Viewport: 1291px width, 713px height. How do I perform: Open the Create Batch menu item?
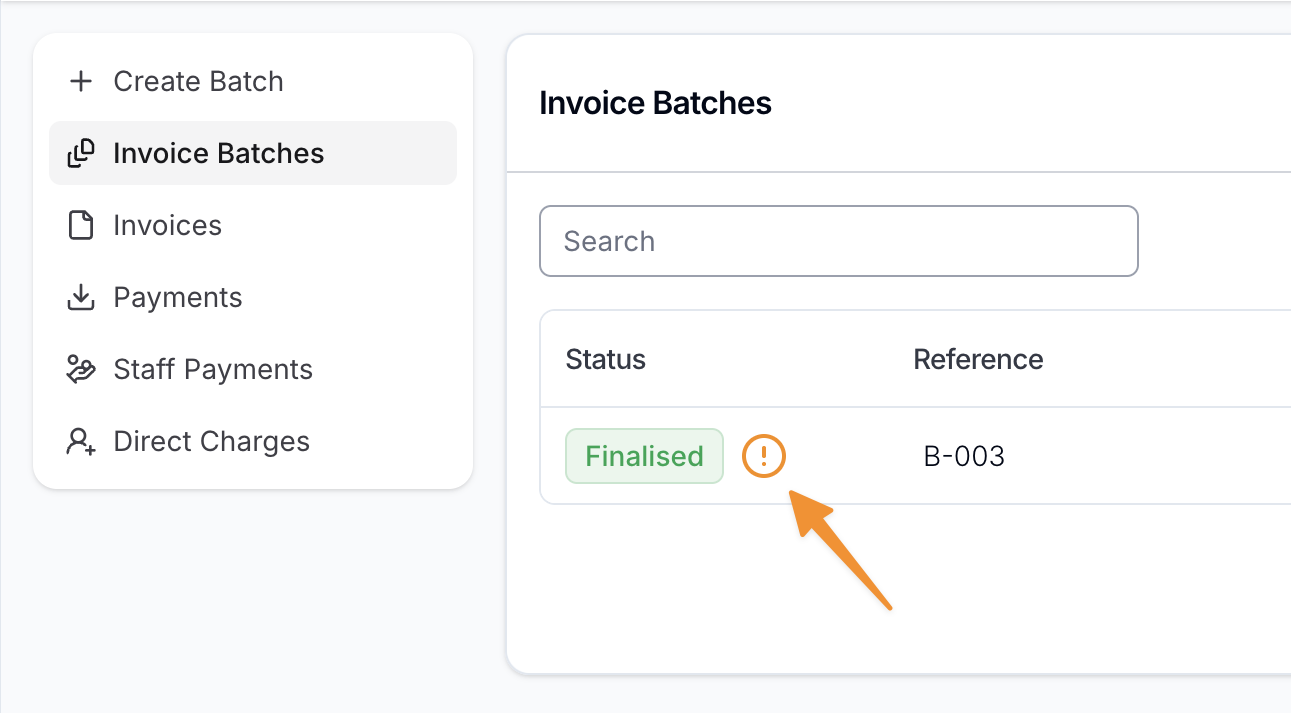pos(198,82)
